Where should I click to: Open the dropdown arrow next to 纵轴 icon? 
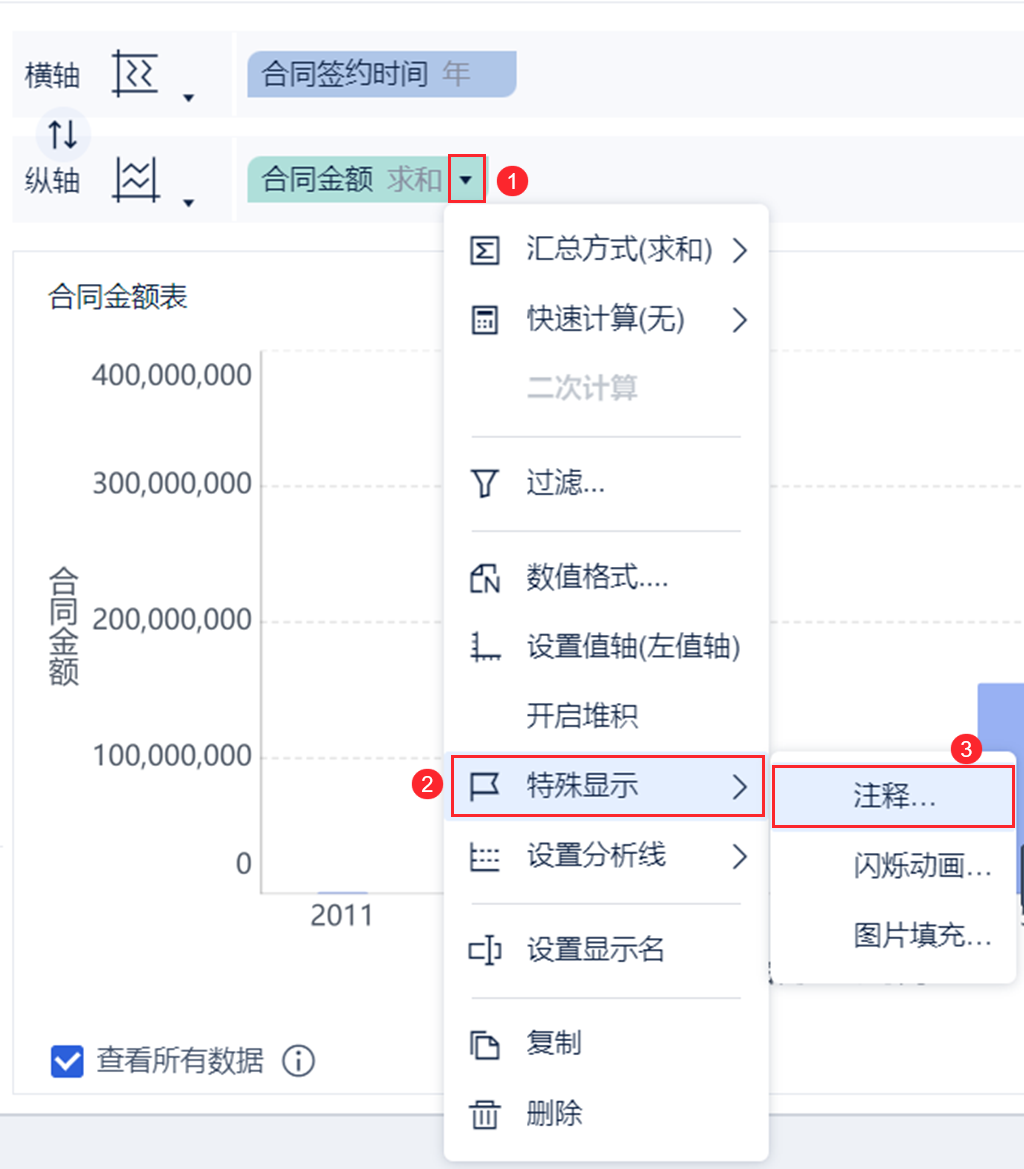189,203
